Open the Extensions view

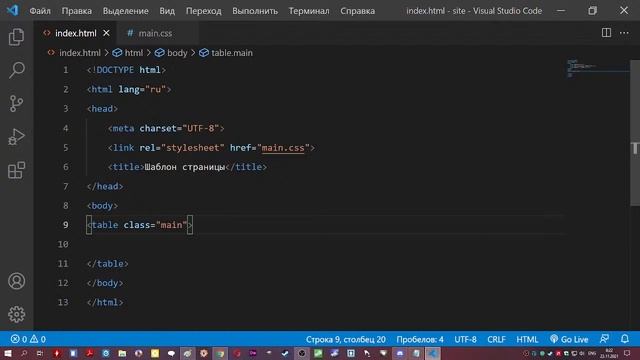[16, 170]
